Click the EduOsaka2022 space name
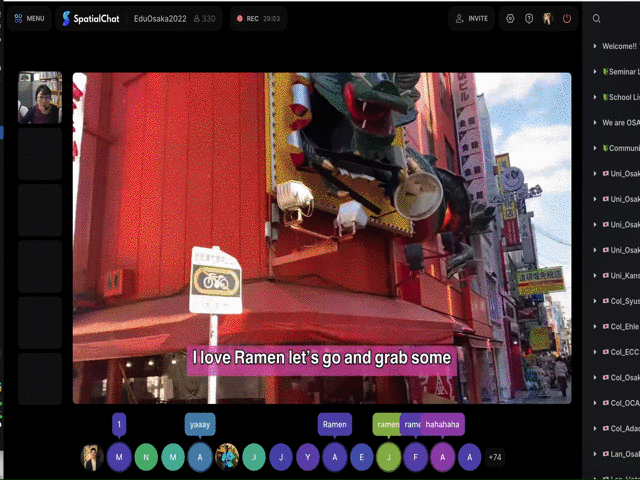 point(160,18)
